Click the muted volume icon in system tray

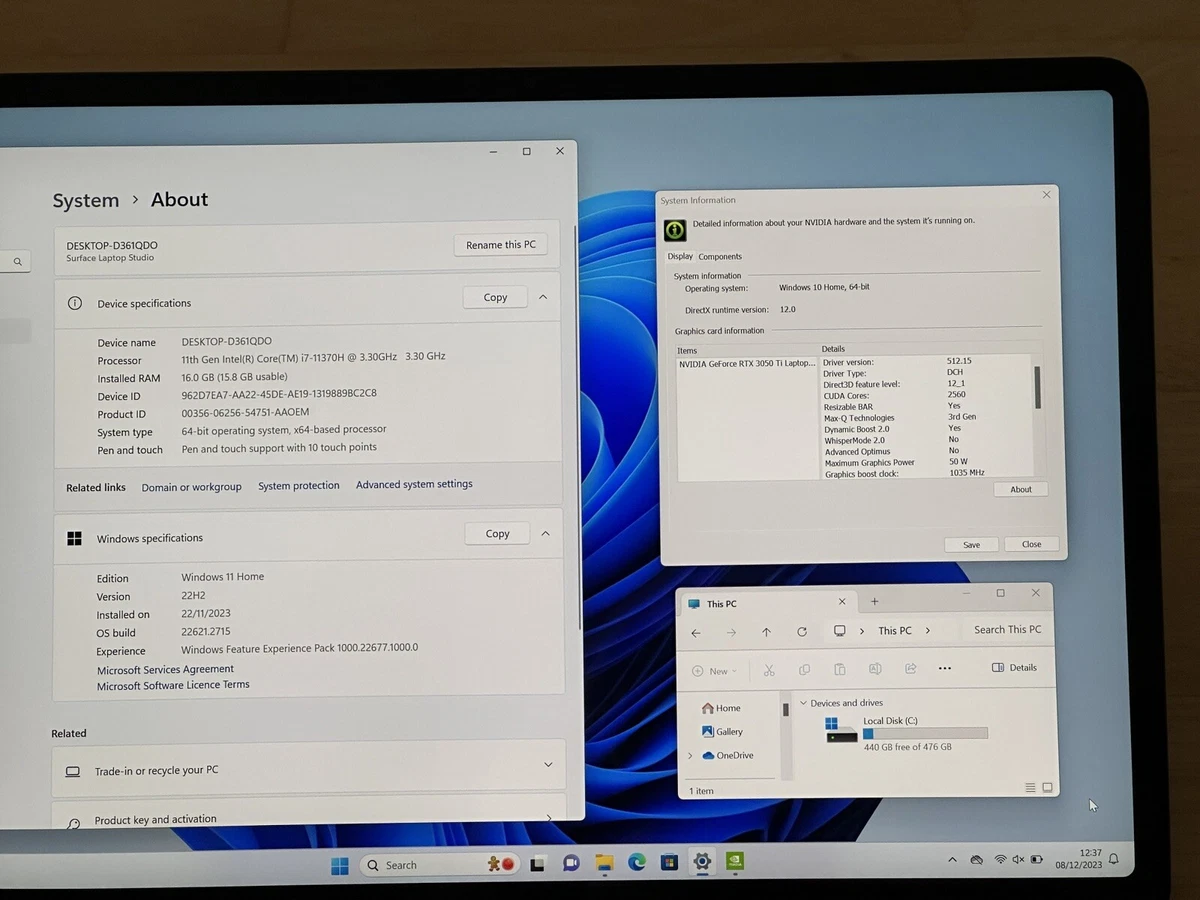[1019, 860]
